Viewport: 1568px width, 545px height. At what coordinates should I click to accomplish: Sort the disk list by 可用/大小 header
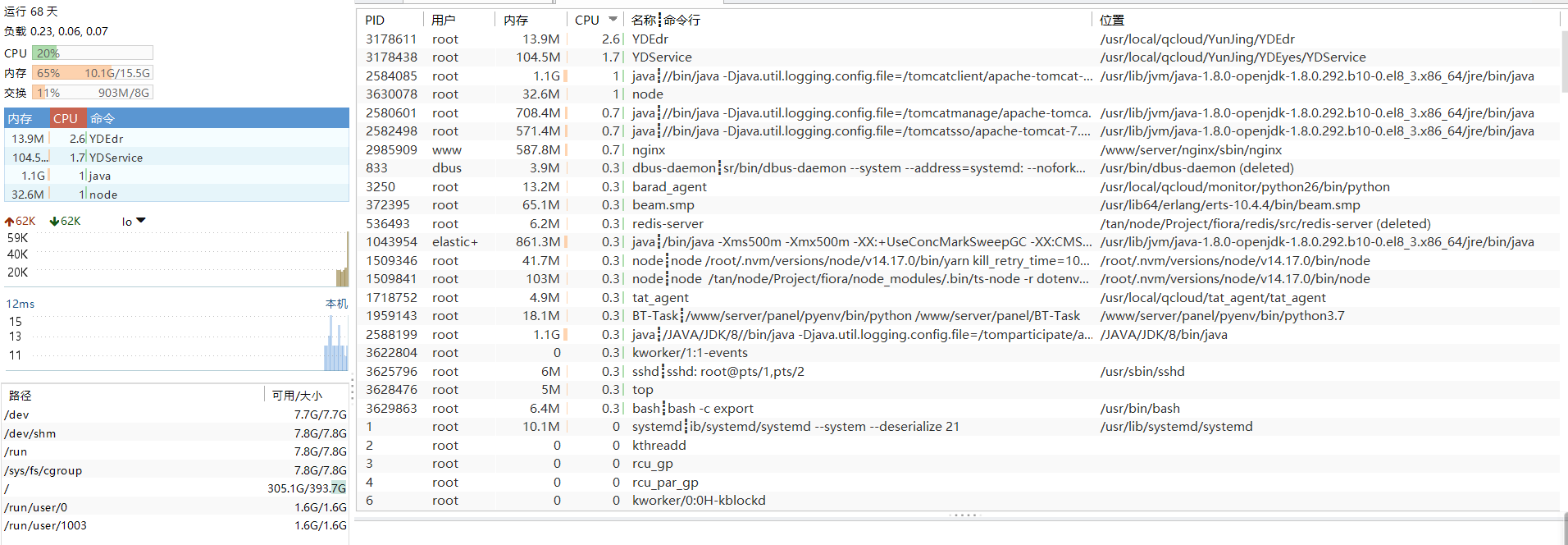tap(297, 396)
